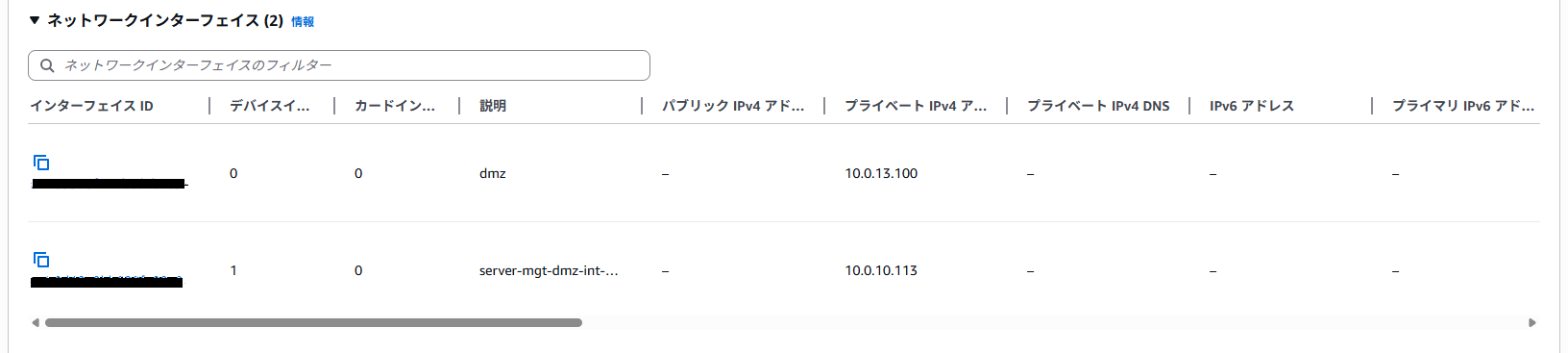The height and width of the screenshot is (353, 1568).
Task: Click the 10.0.10.113 private IP cell
Action: [881, 270]
